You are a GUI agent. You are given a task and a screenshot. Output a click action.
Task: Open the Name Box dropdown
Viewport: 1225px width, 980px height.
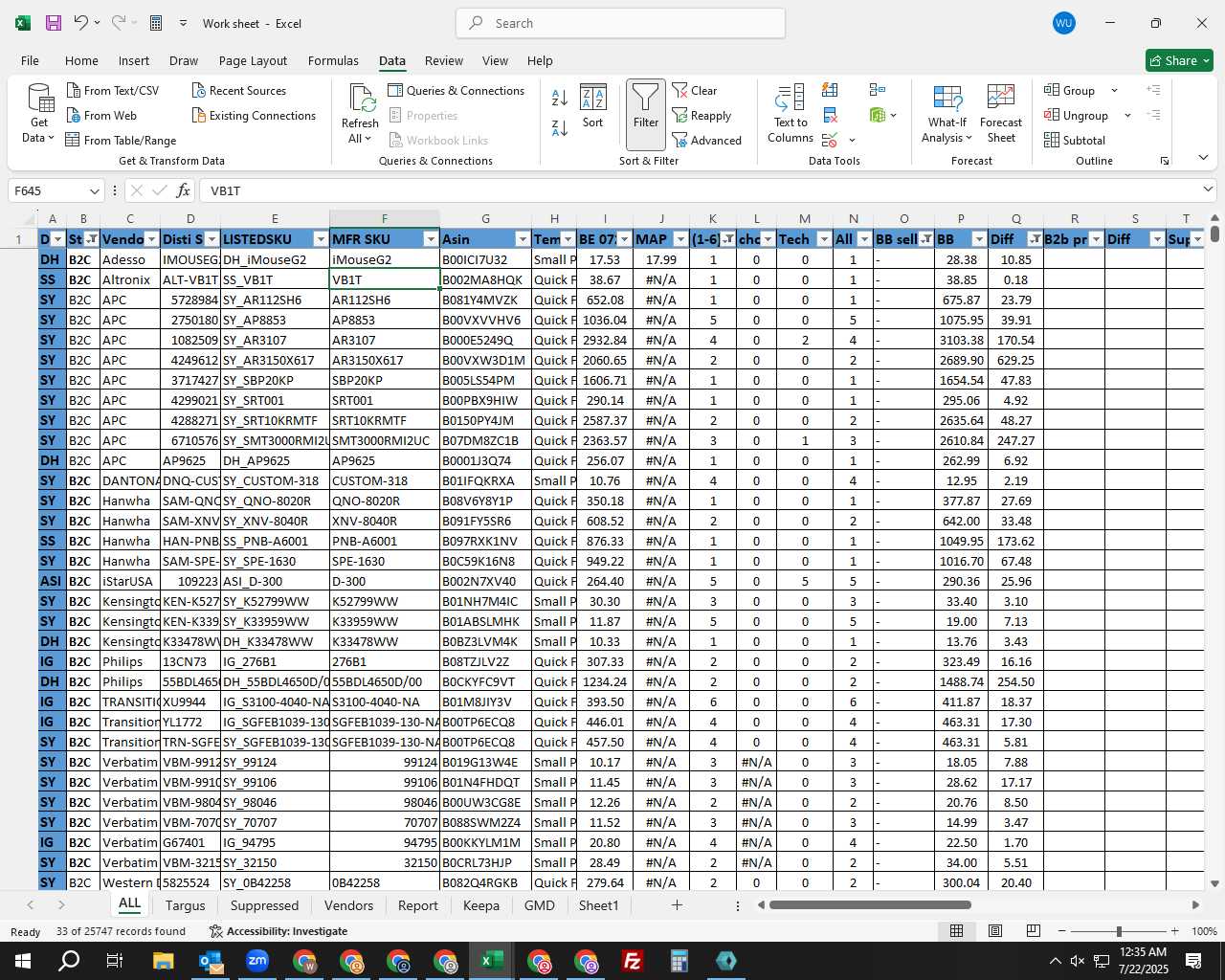(x=94, y=190)
